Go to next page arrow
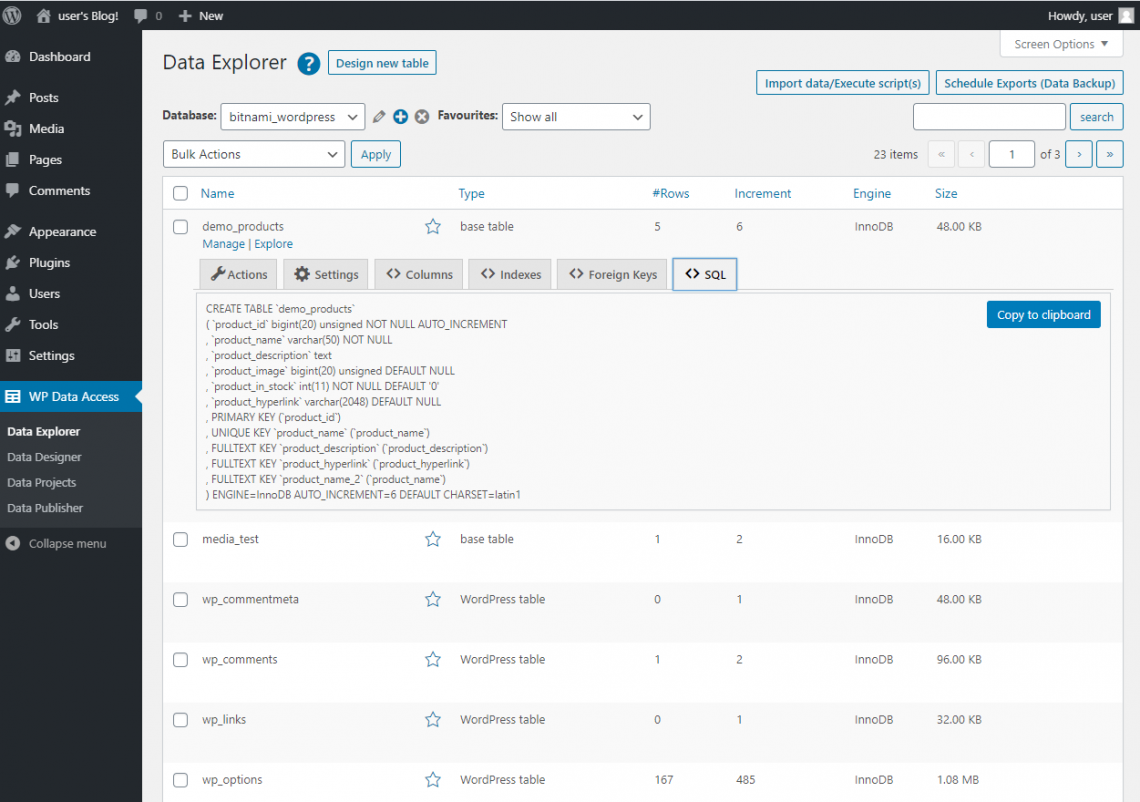The width and height of the screenshot is (1140, 802). (x=1079, y=154)
